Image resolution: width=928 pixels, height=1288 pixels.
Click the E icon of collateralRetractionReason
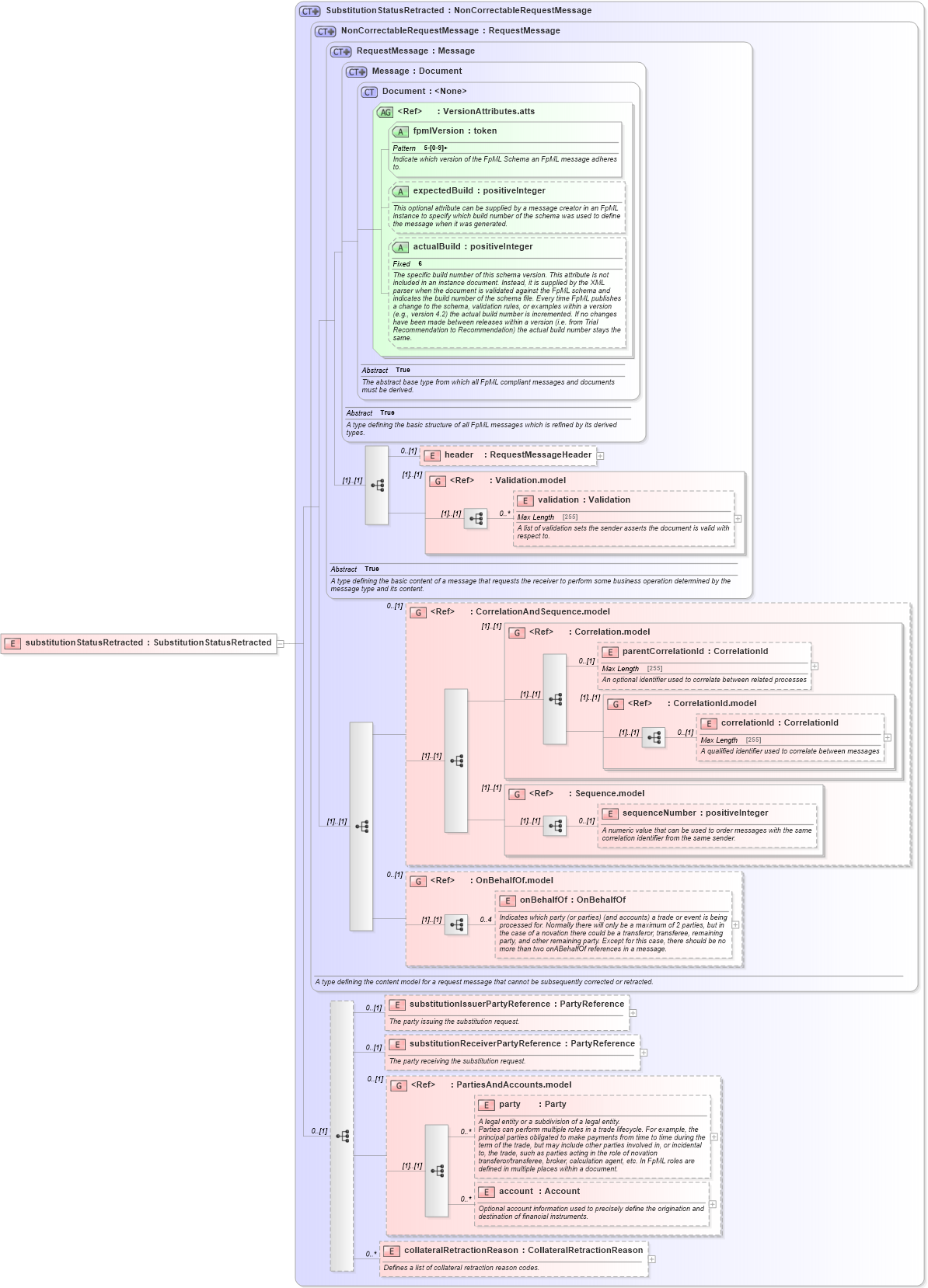click(x=392, y=1251)
